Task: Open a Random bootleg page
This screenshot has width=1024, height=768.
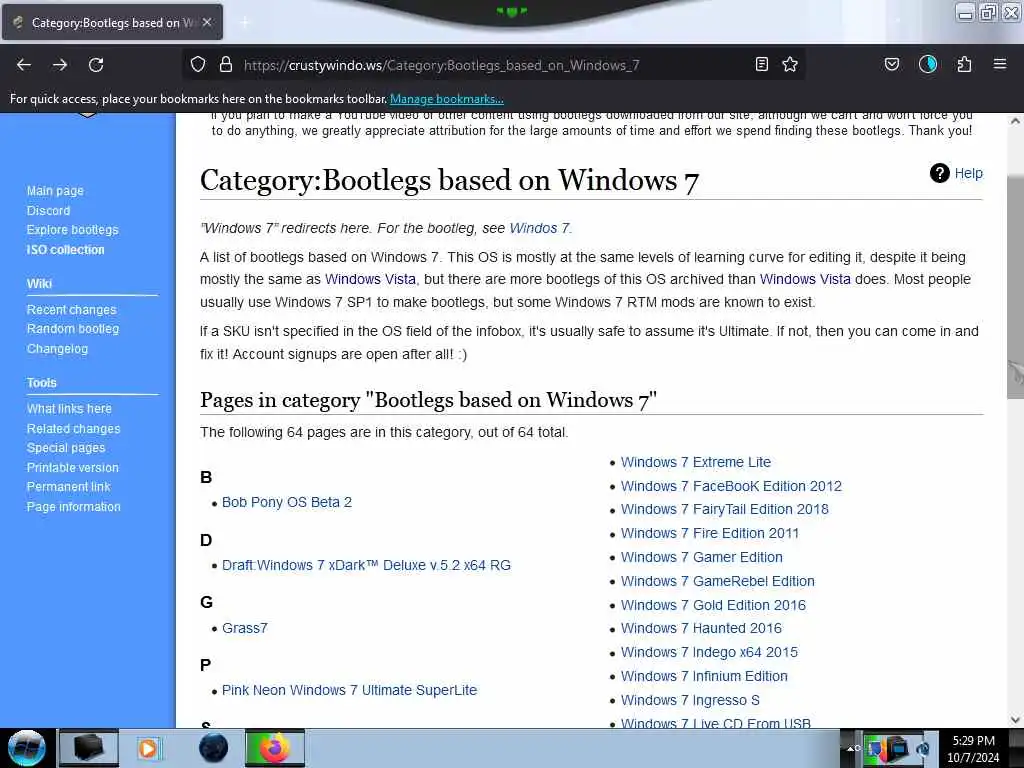Action: pos(72,328)
